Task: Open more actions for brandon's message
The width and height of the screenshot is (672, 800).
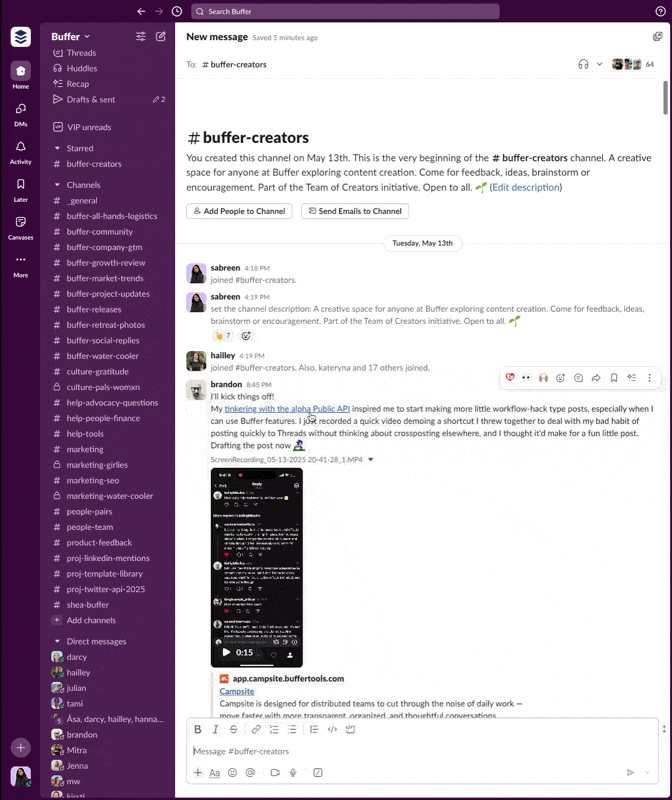Action: 650,378
